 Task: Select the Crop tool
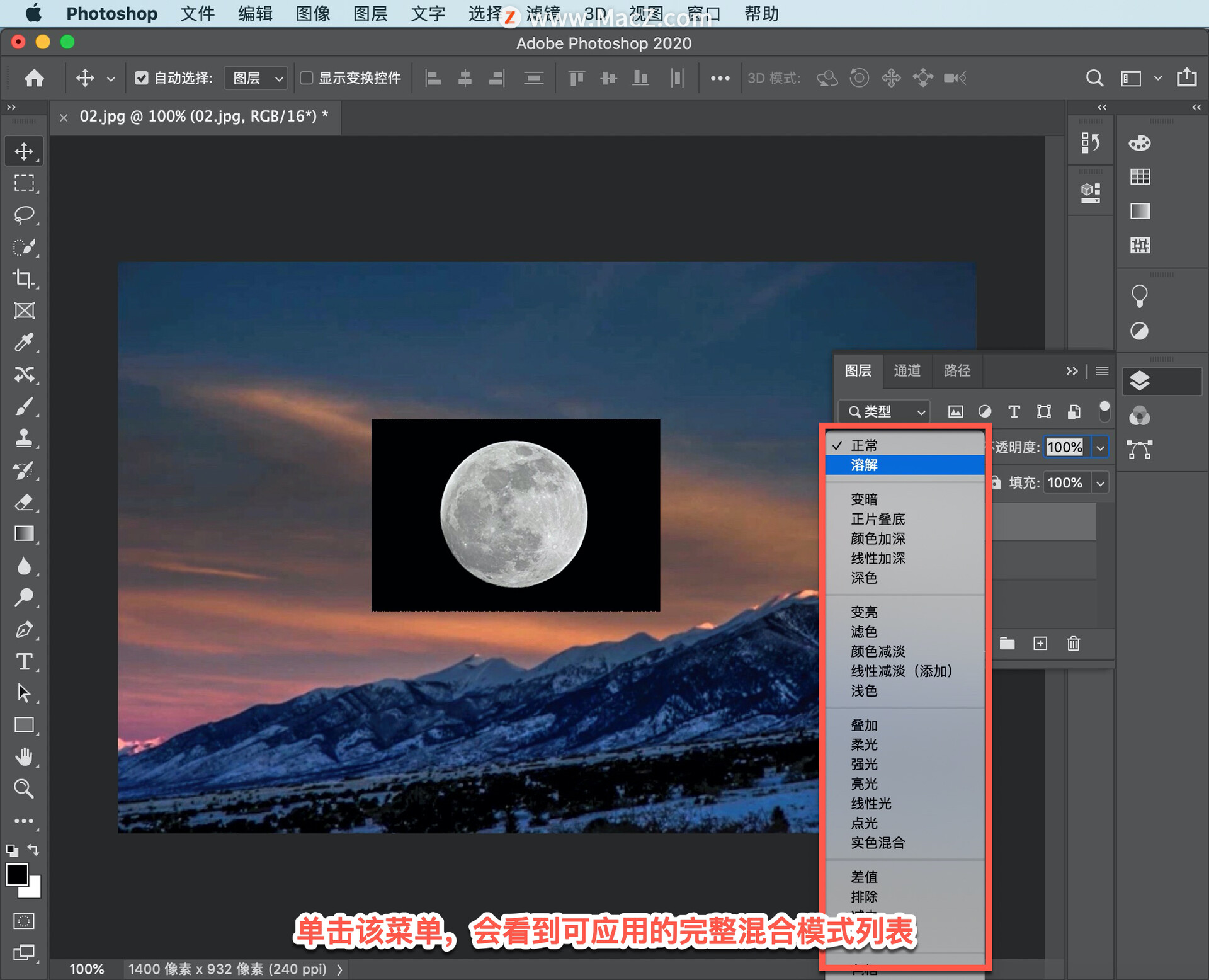(24, 278)
